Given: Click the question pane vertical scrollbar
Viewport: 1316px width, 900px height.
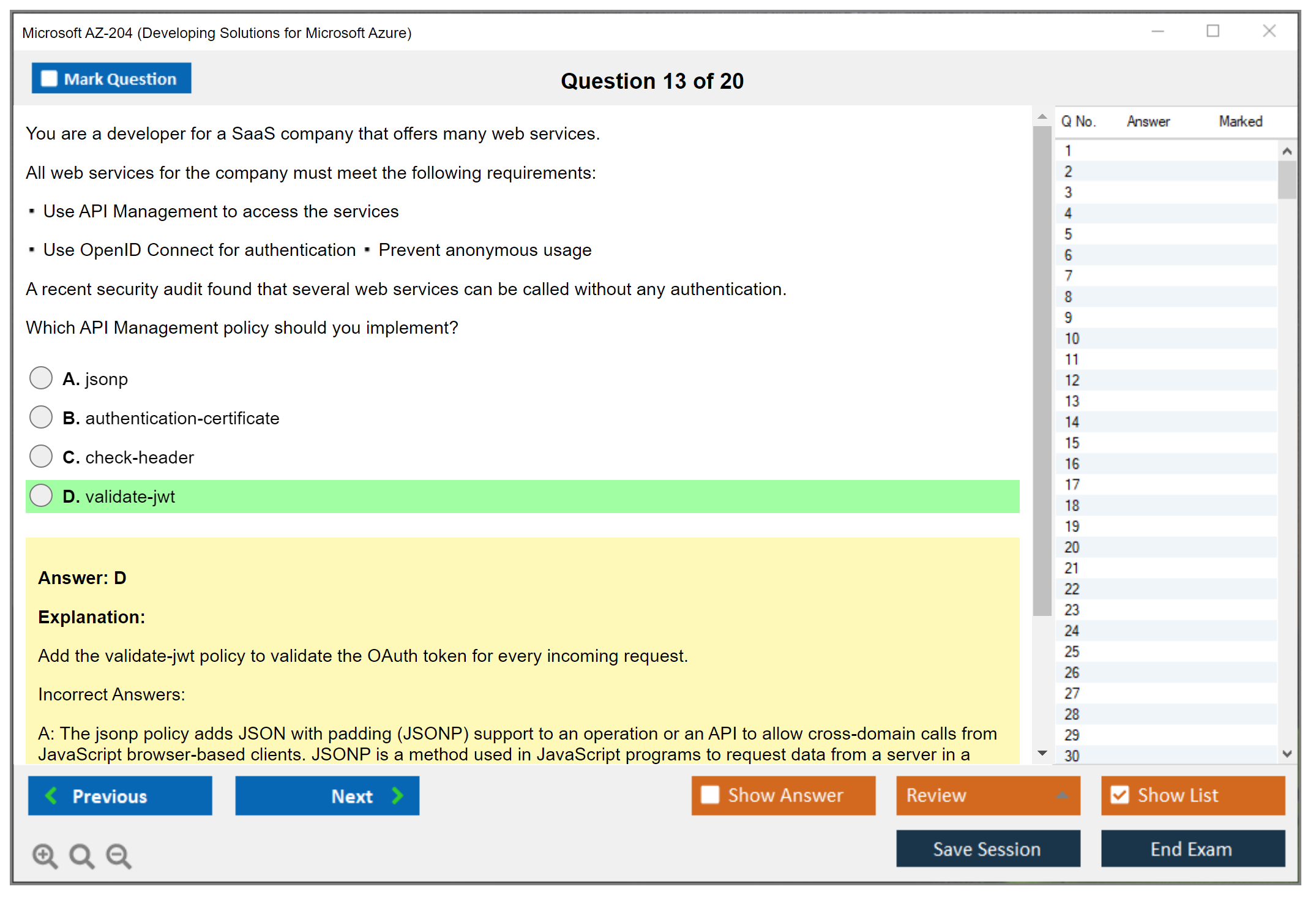Looking at the screenshot, I should pyautogui.click(x=1042, y=367).
